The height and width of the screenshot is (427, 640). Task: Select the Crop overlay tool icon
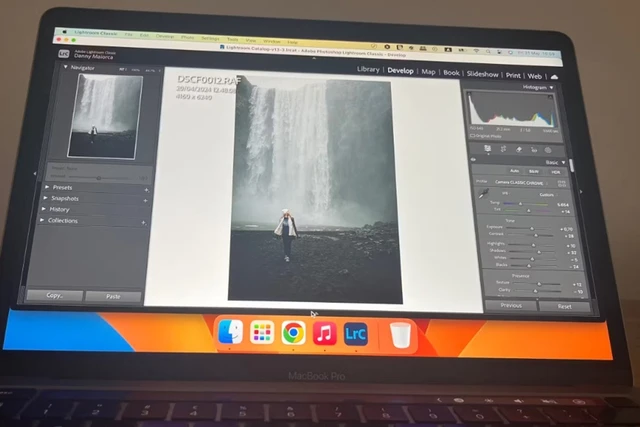tap(503, 149)
